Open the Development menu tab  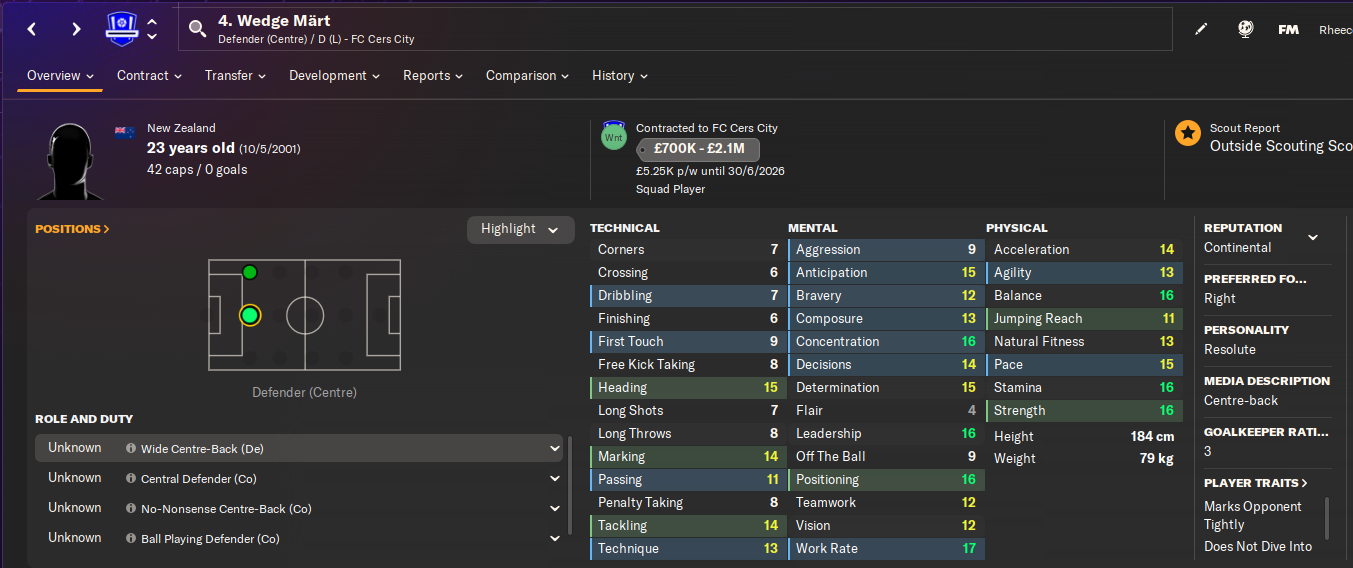click(x=334, y=76)
